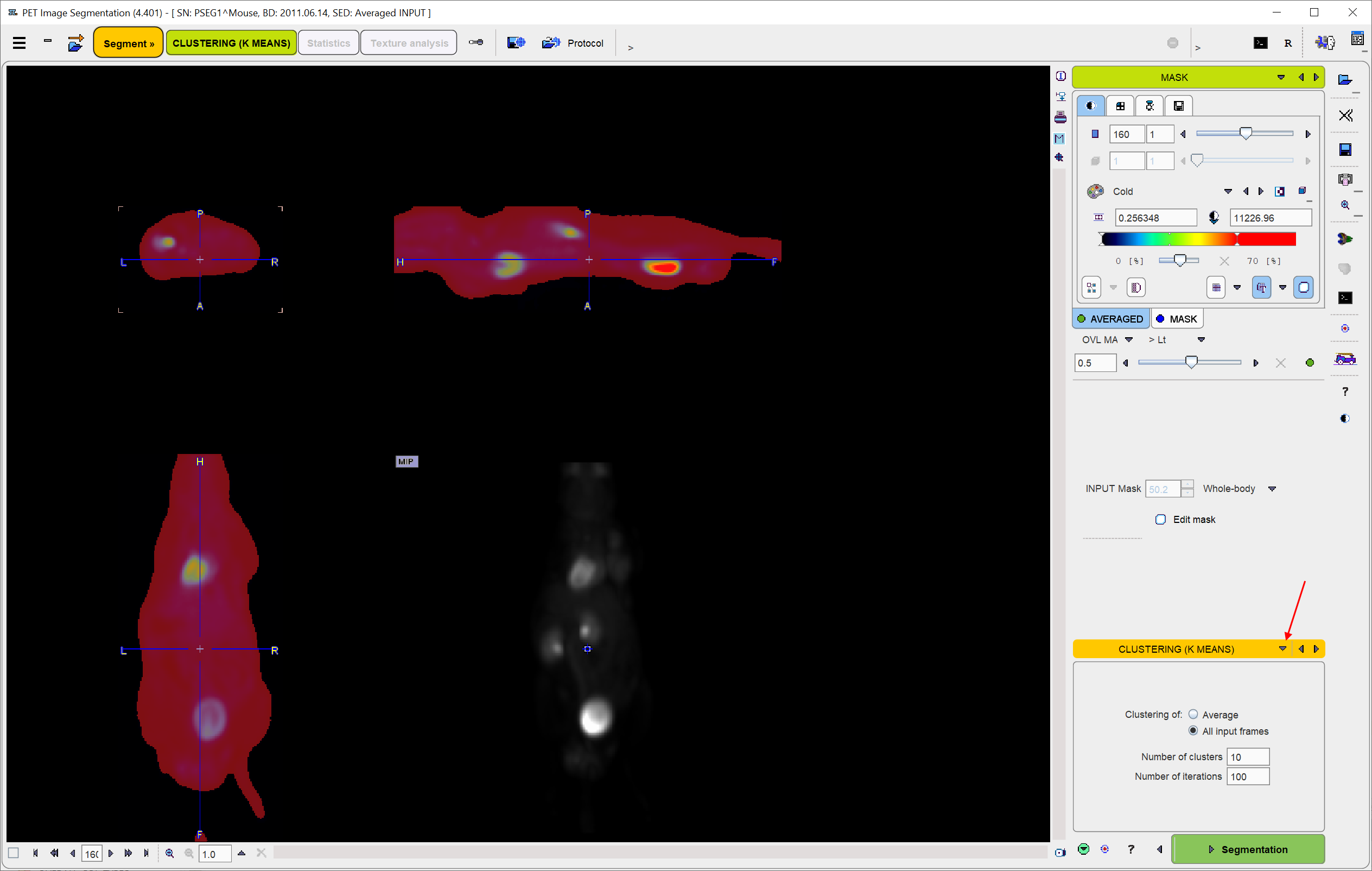Click the save protocol icon in toolbar

[x=516, y=43]
